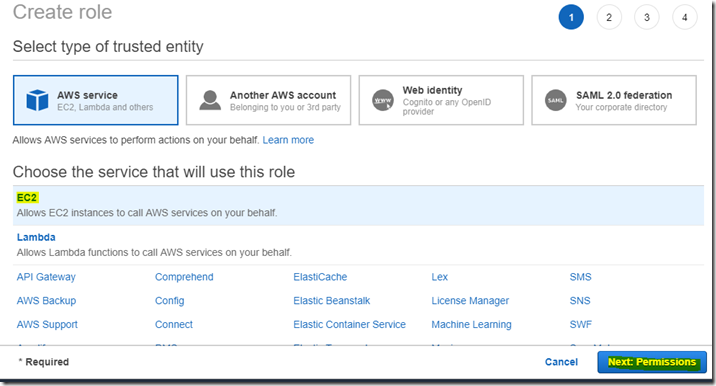Select the SWF service
The image size is (716, 386).
580,325
